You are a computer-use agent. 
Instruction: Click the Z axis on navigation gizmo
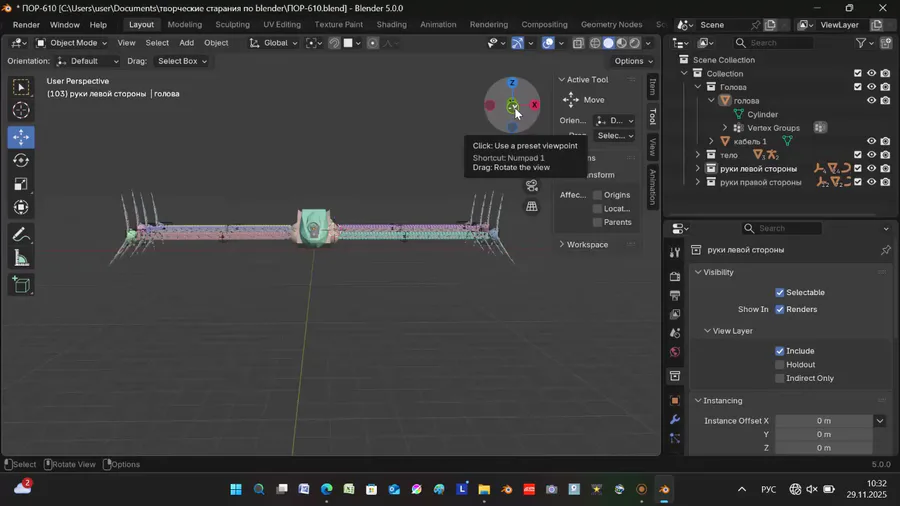point(512,83)
